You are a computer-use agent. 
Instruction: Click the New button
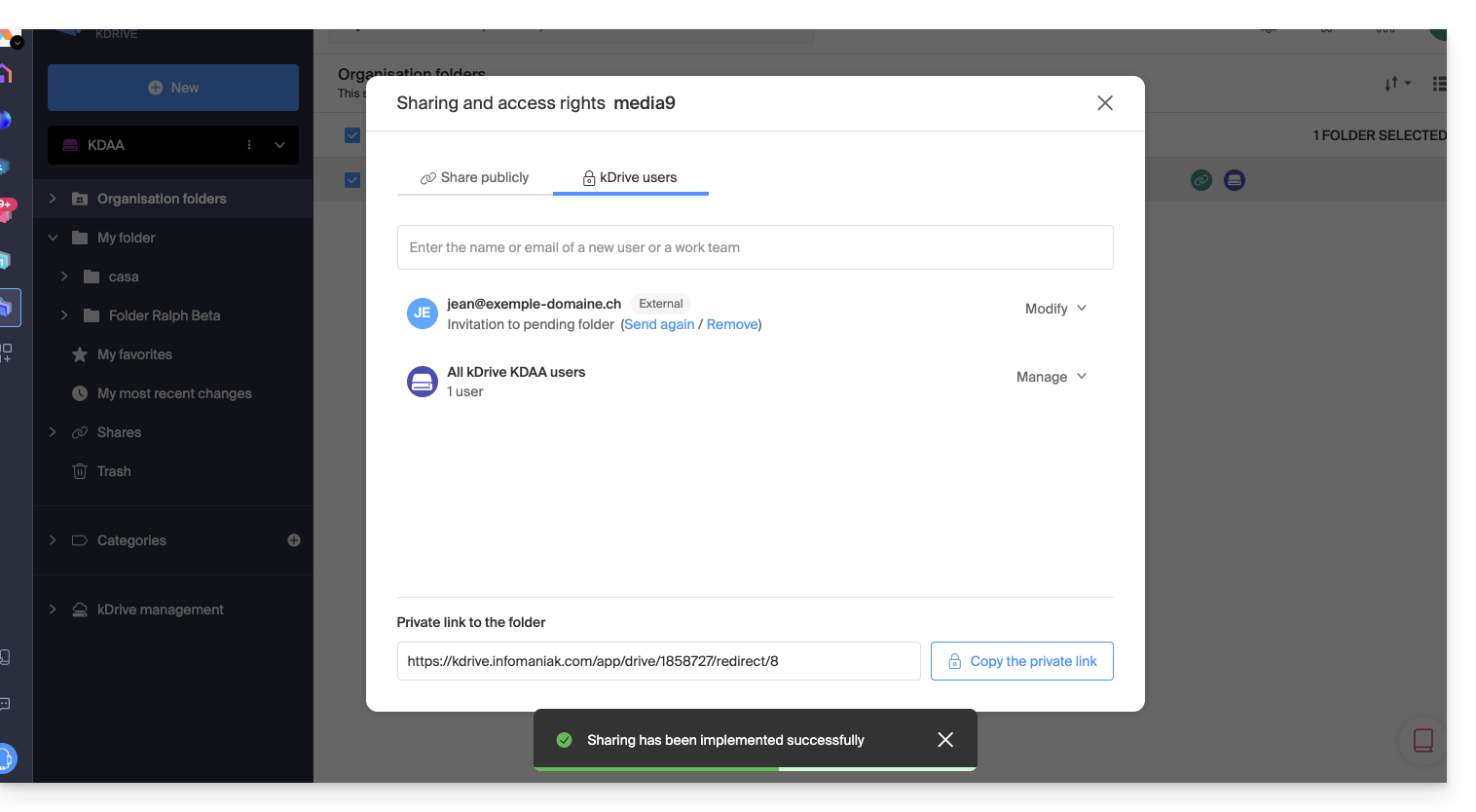(x=173, y=88)
